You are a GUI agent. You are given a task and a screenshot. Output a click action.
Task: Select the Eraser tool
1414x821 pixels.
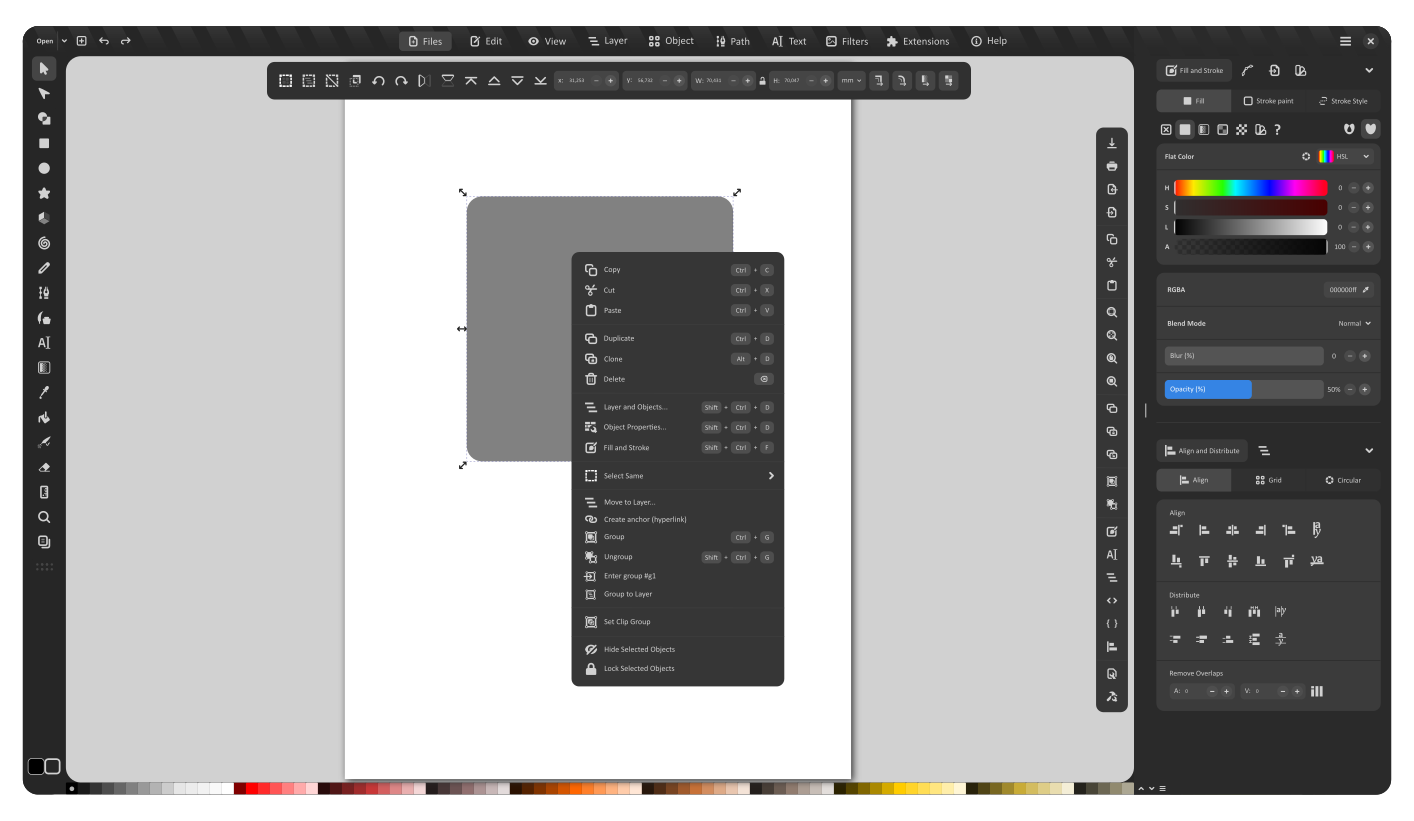44,467
